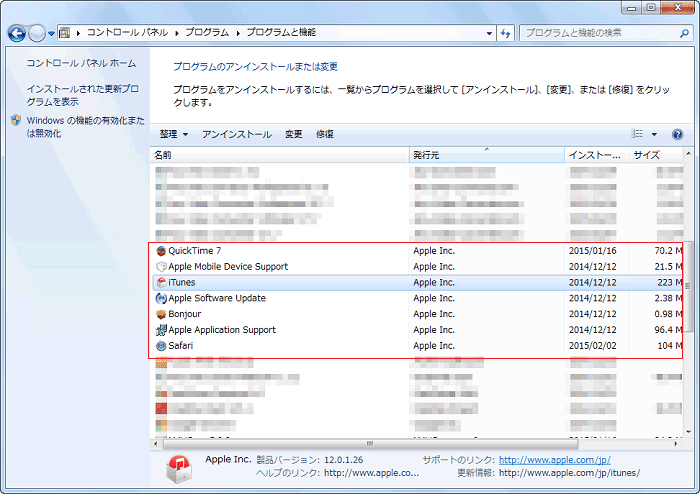
Task: Select the Safari icon
Action: click(x=161, y=346)
